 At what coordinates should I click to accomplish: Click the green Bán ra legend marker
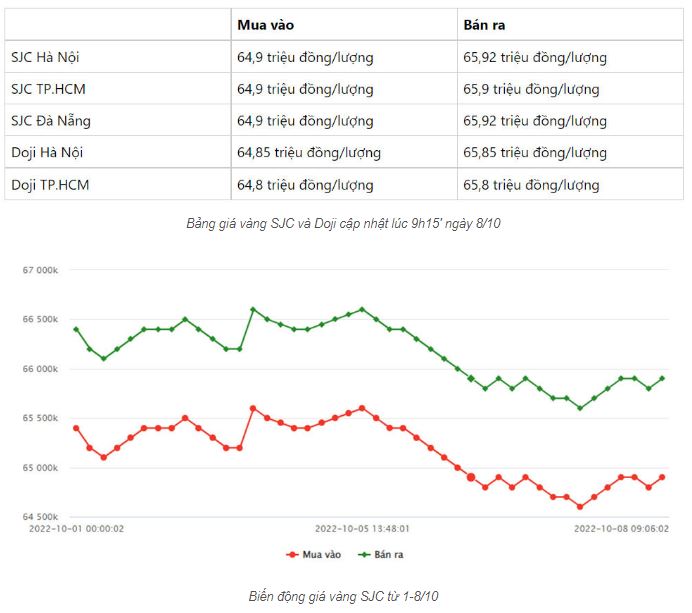coord(364,553)
